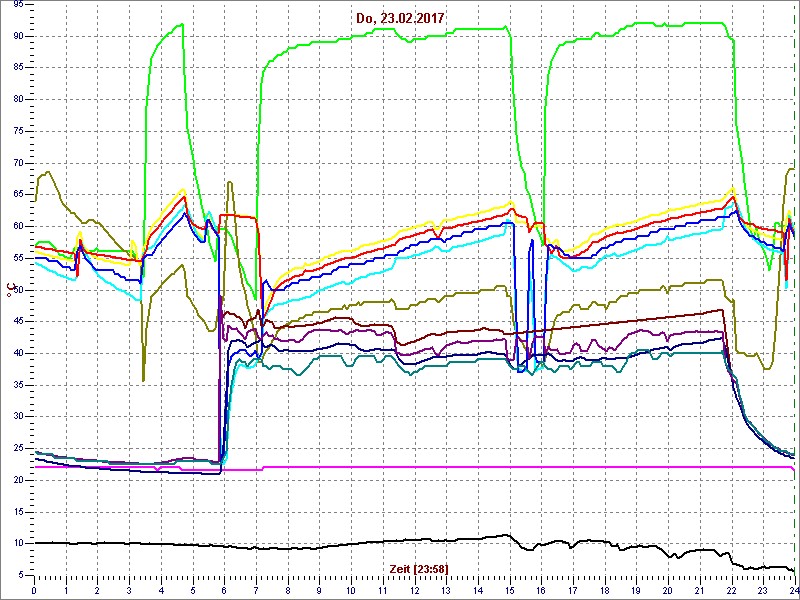Click hour 13 on the time axis
Viewport: 800px width, 600px height.
446,591
